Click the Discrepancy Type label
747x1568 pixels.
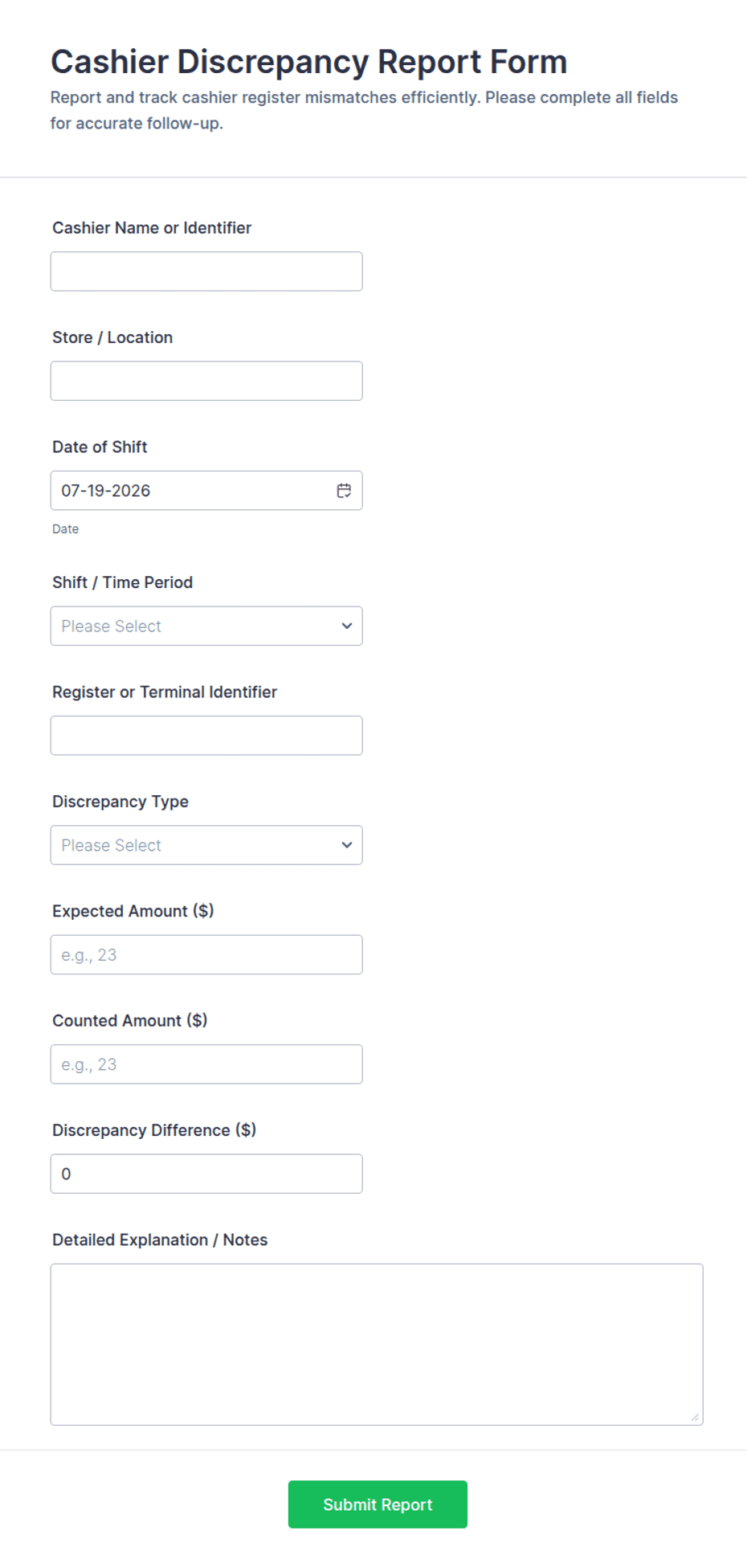[x=120, y=802]
